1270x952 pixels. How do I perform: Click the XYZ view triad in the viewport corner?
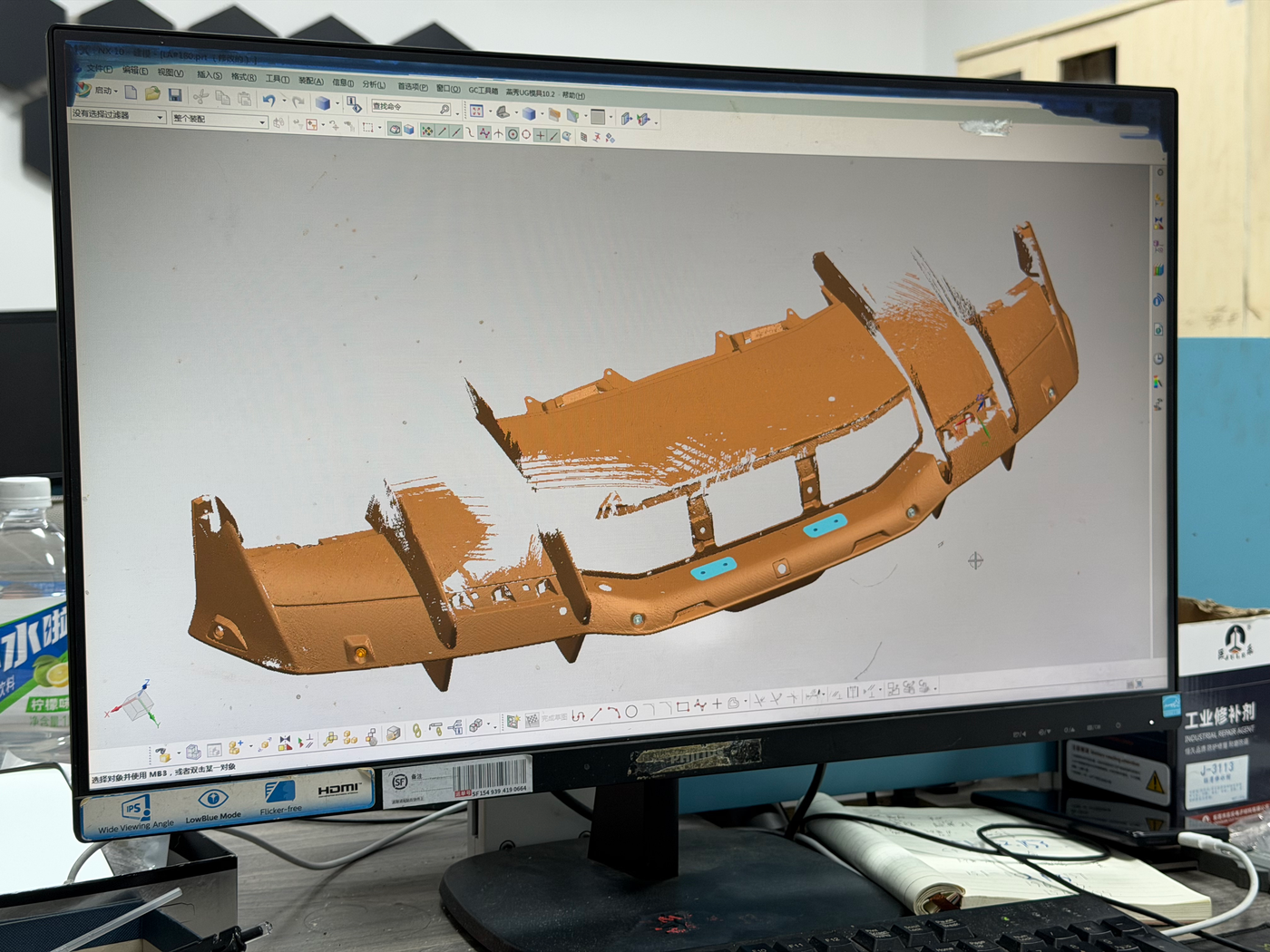[x=135, y=704]
